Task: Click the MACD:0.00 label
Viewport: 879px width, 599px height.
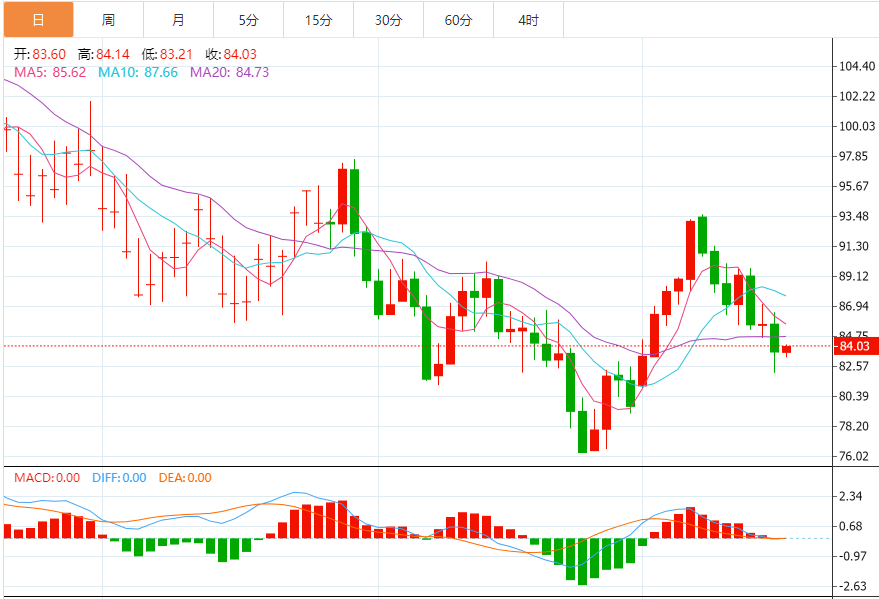Action: [47, 478]
